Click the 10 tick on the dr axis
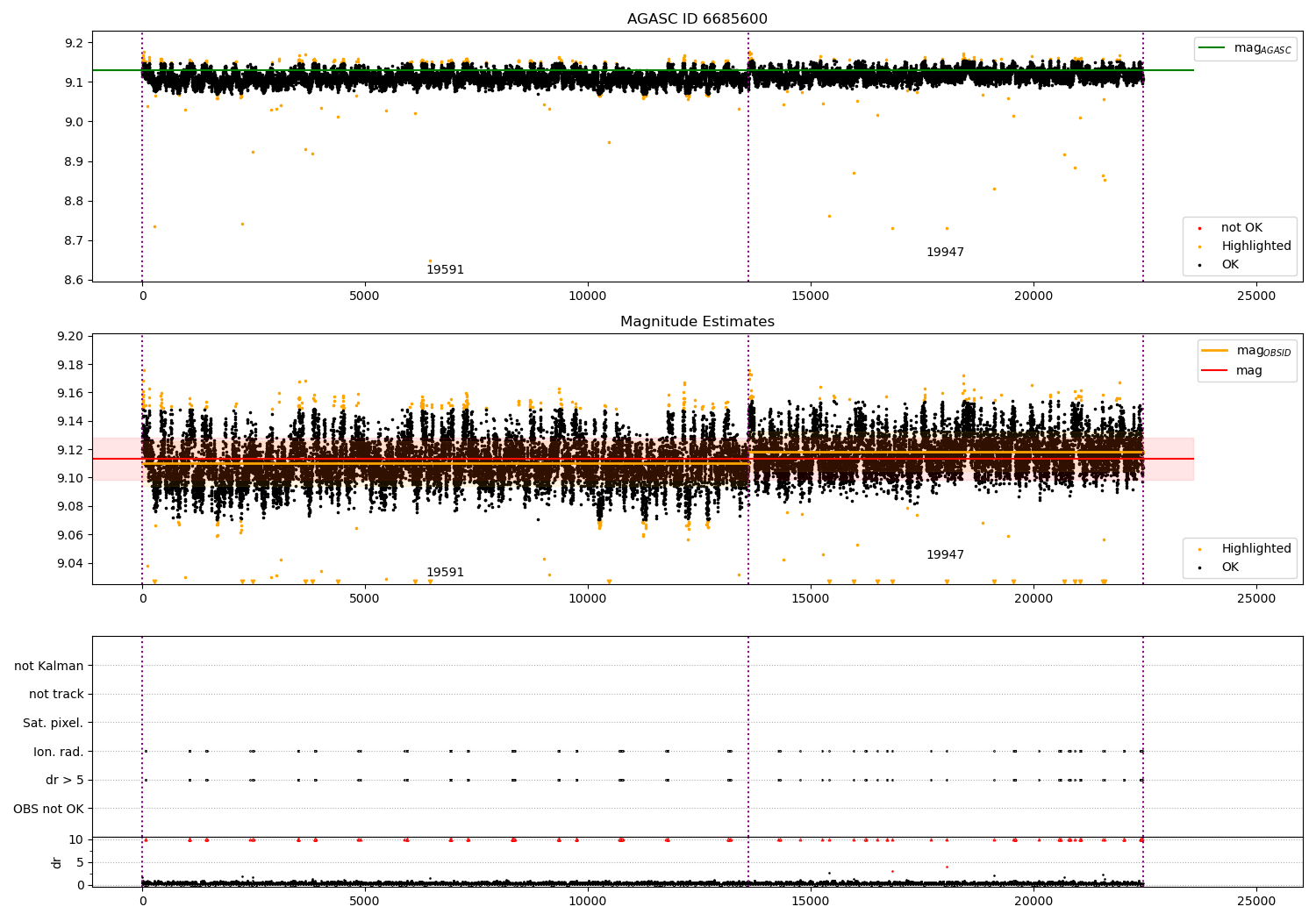Viewport: 1316px width, 921px height. click(76, 840)
